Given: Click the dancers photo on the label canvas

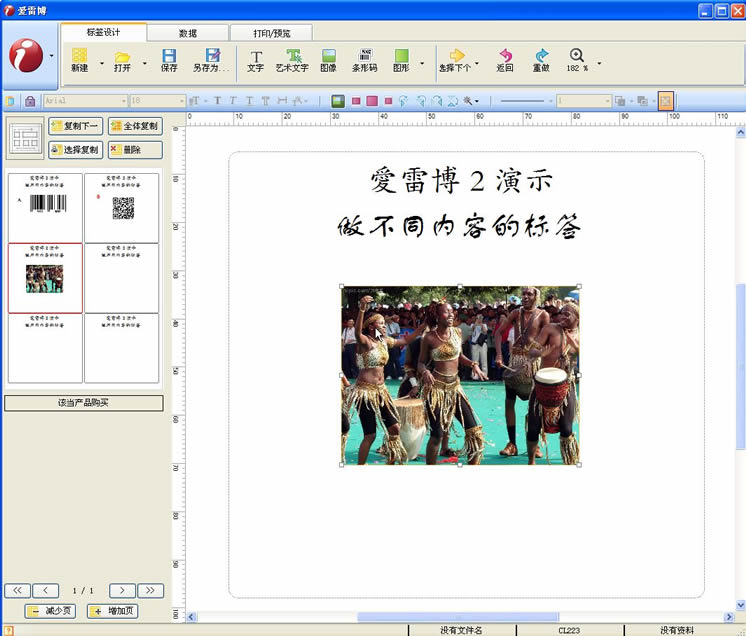Looking at the screenshot, I should click(x=460, y=375).
